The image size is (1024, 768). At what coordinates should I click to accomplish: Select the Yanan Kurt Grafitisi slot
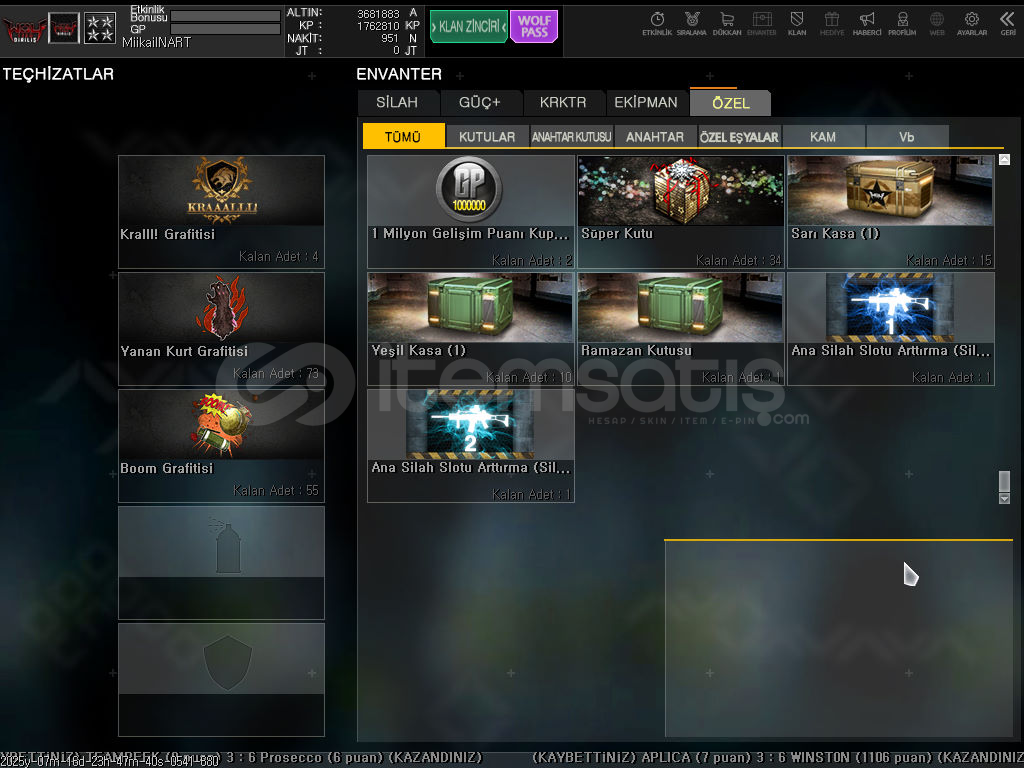[x=221, y=328]
